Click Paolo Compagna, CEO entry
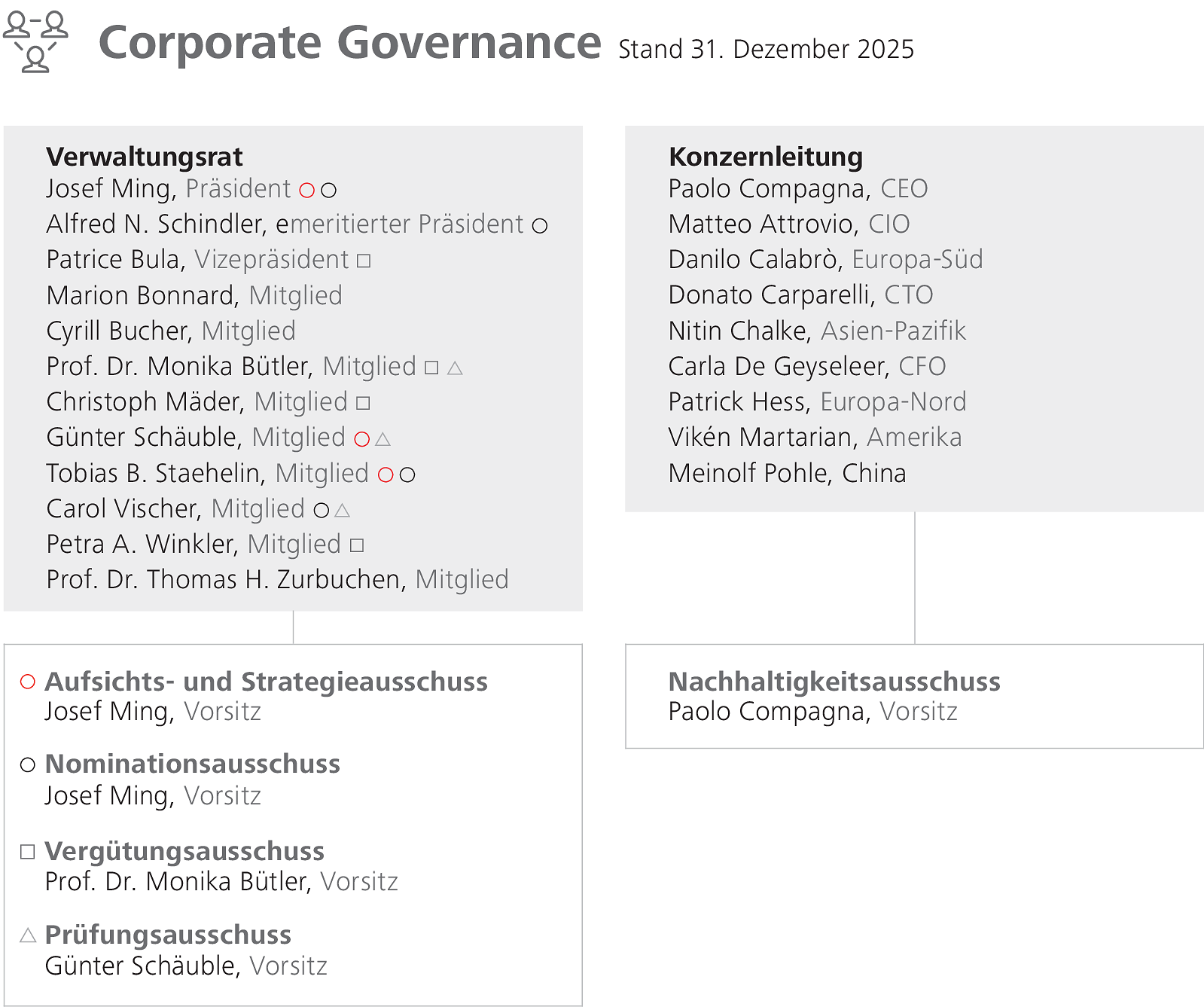 click(797, 188)
